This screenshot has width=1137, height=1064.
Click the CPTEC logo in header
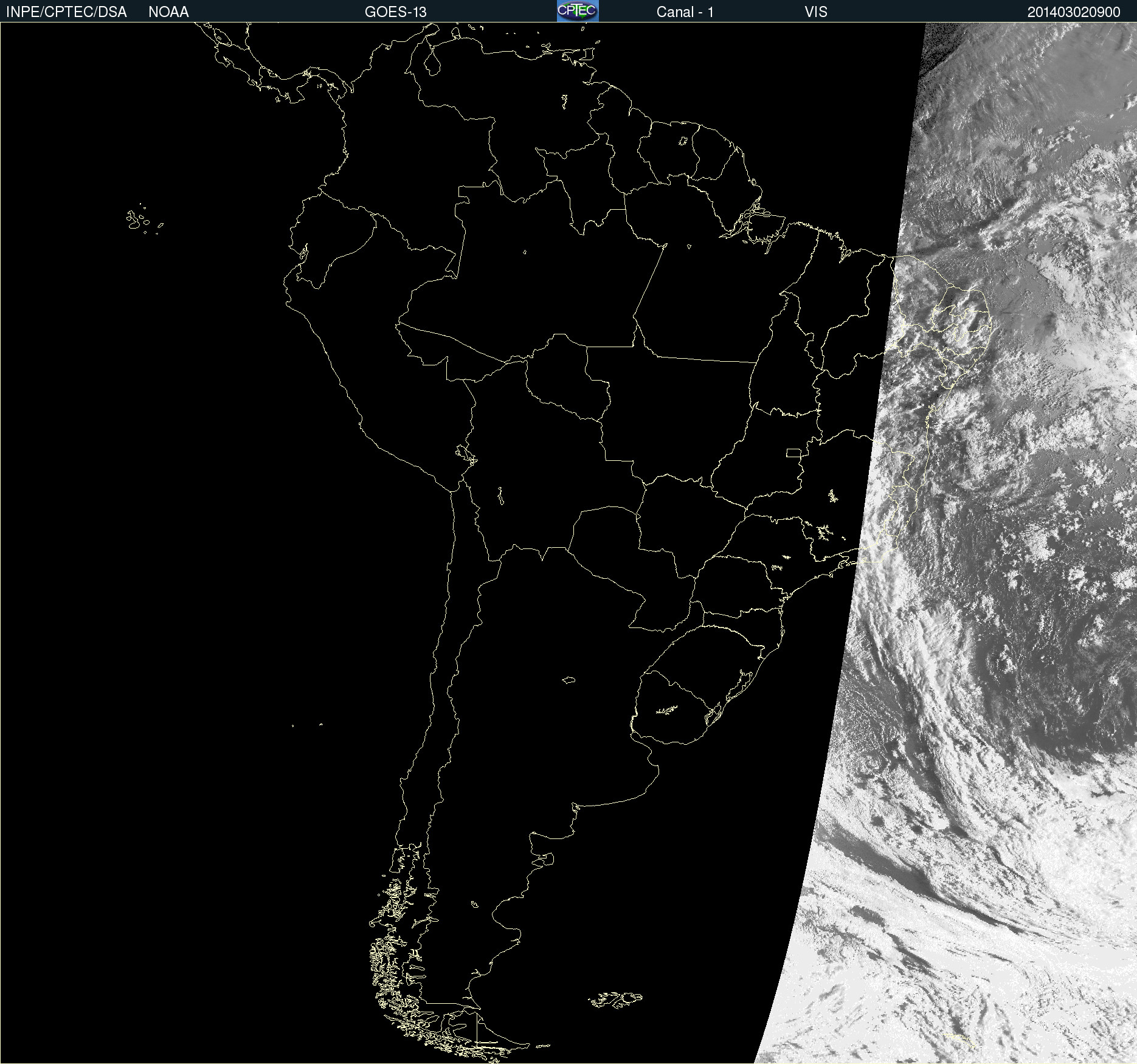point(578,11)
